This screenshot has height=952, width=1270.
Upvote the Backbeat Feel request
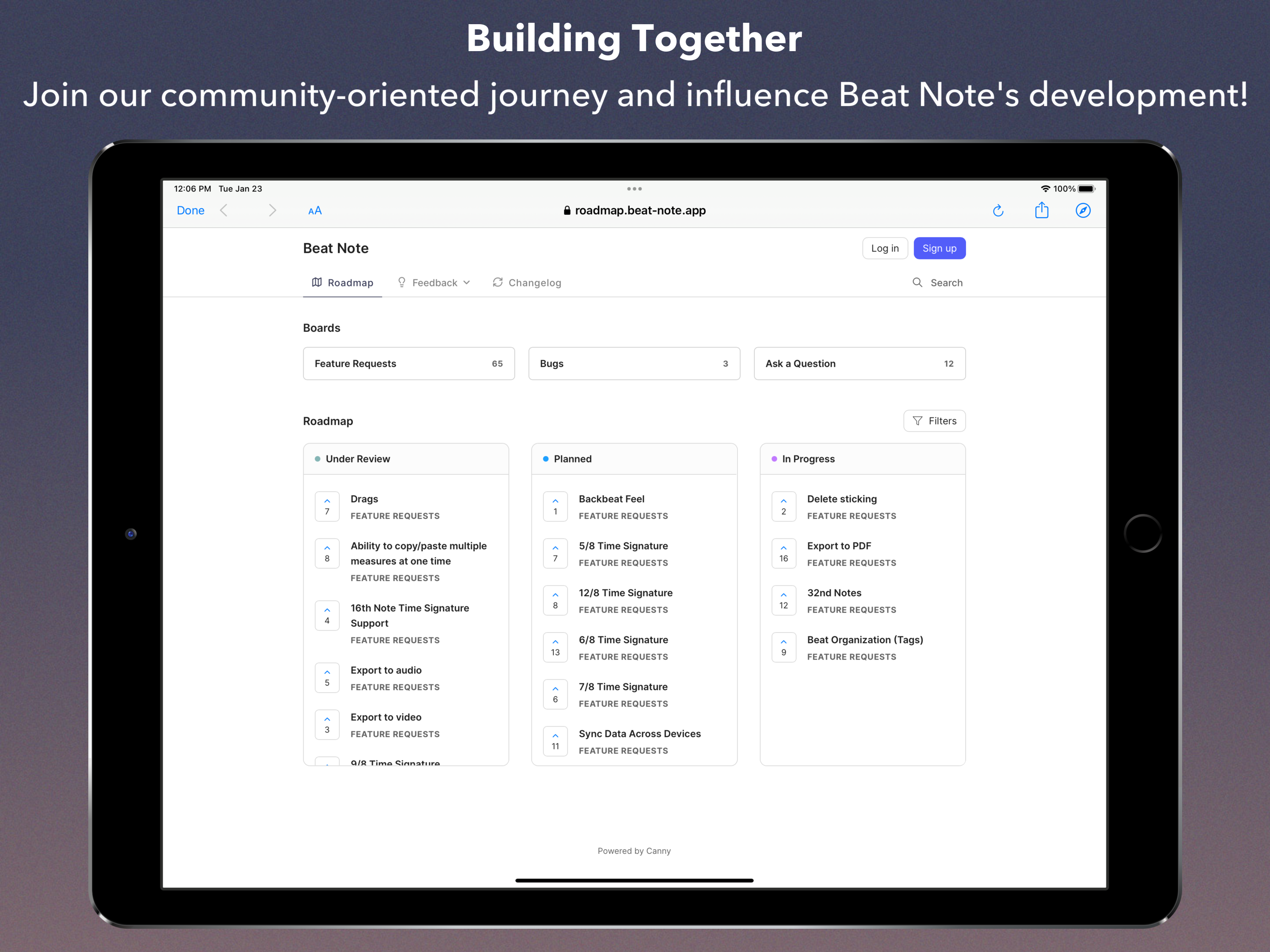[555, 506]
